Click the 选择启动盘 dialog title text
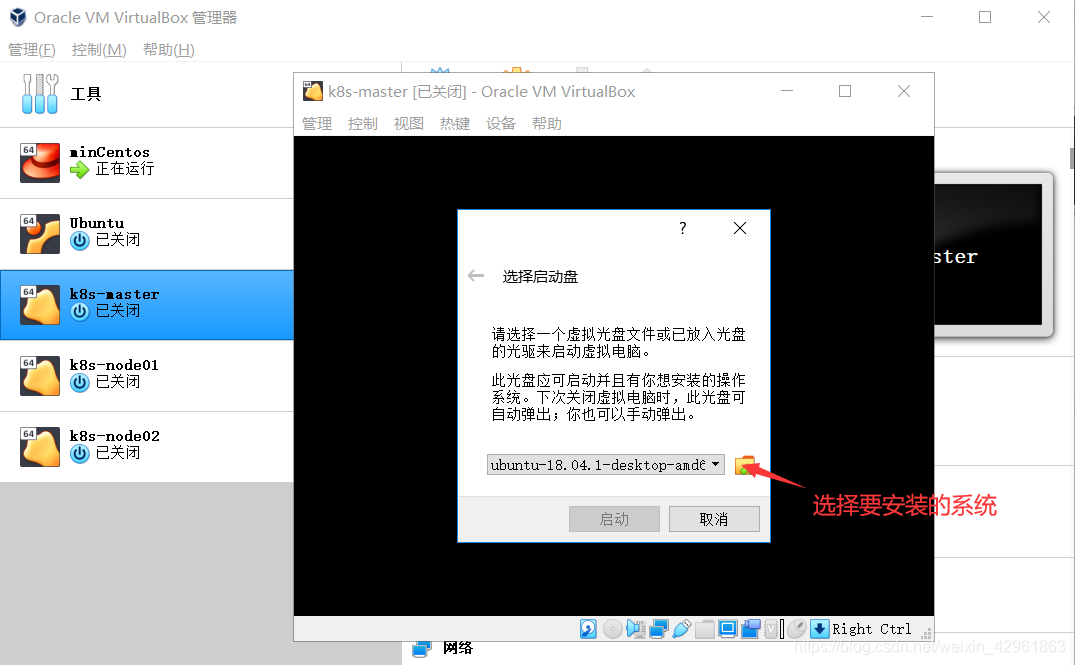 (x=540, y=276)
